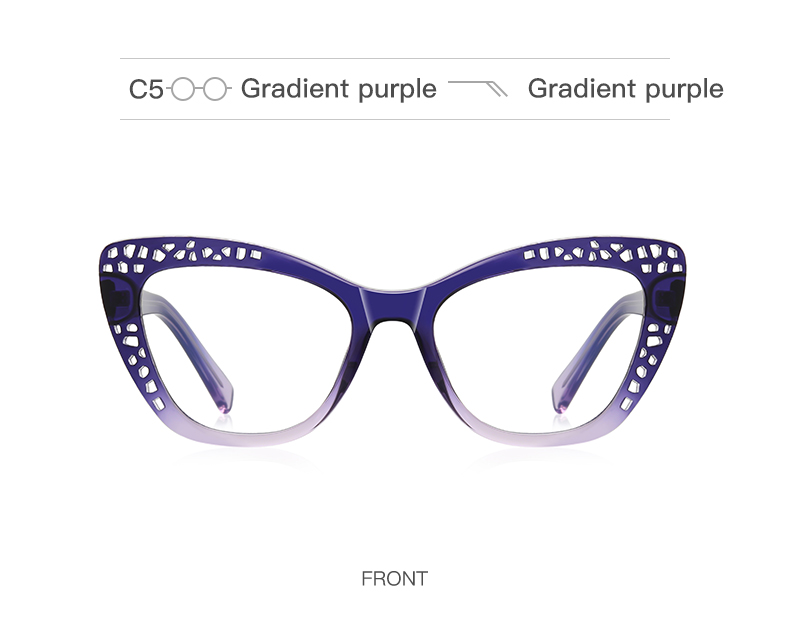Click the left temple arm tip
The height and width of the screenshot is (628, 790).
225,398
